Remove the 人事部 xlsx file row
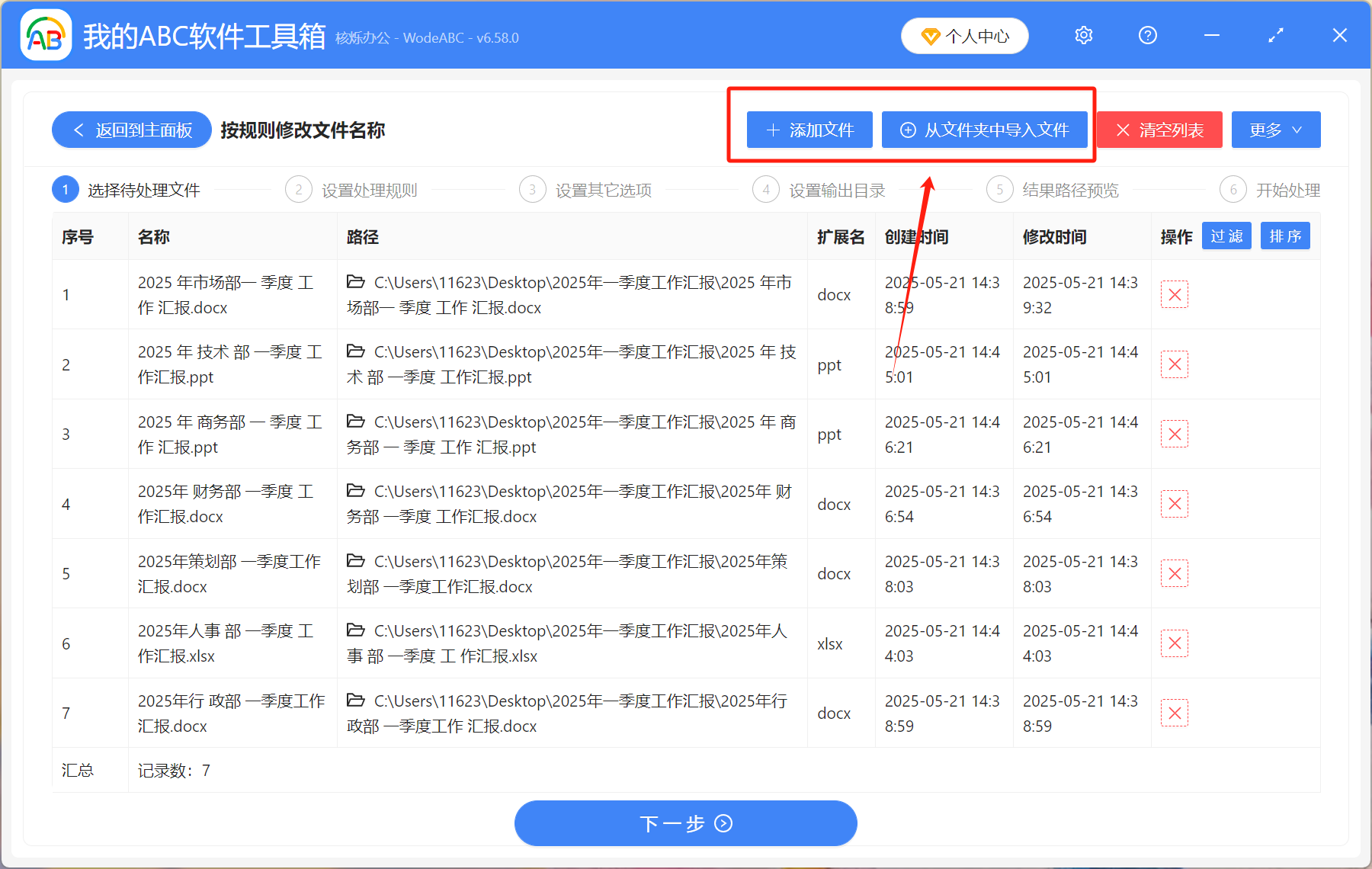1372x869 pixels. pyautogui.click(x=1175, y=643)
